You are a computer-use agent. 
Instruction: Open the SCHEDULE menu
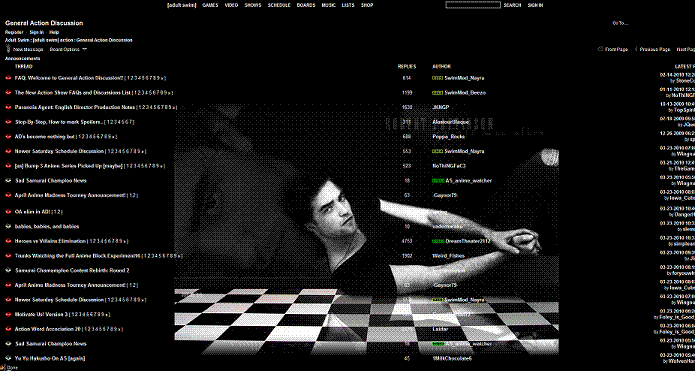[x=279, y=5]
